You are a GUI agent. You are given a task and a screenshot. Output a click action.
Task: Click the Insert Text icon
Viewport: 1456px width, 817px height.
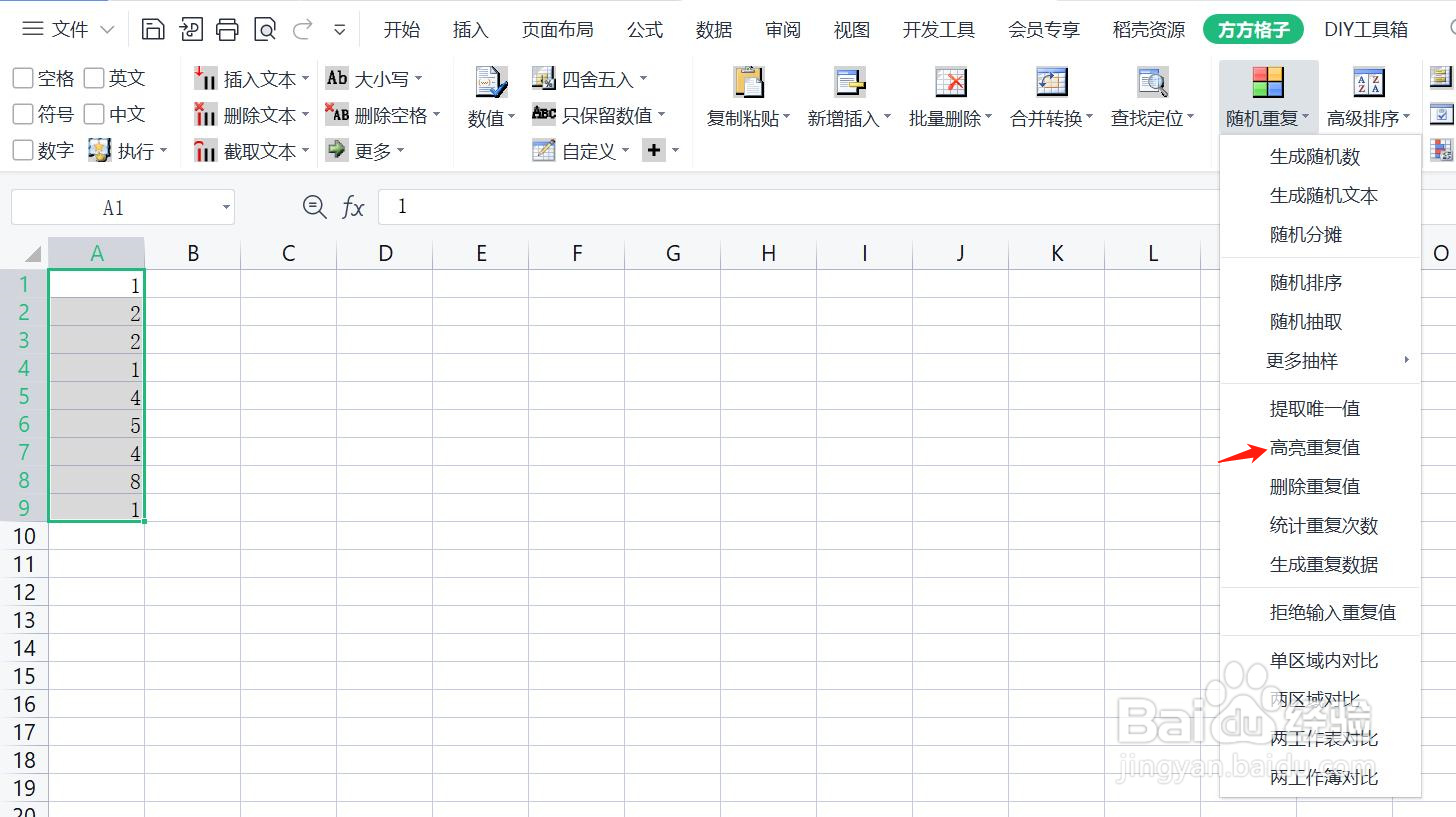pos(206,78)
